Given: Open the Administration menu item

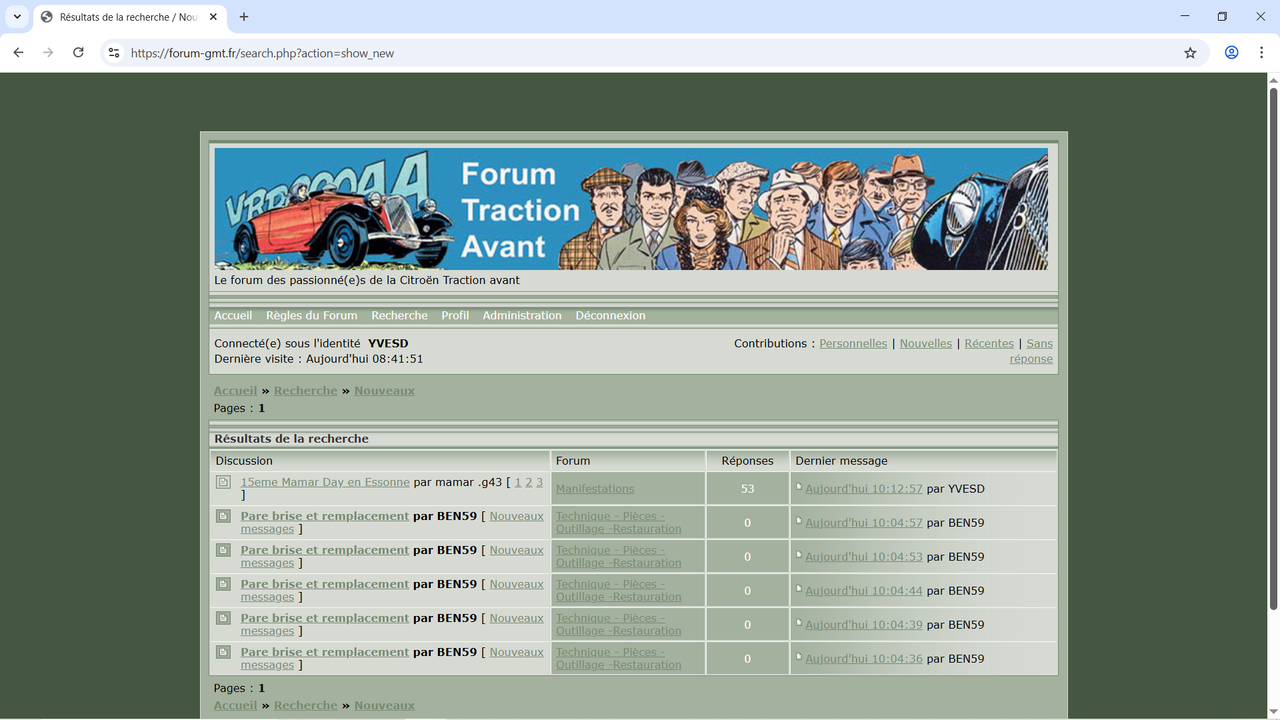Looking at the screenshot, I should (522, 316).
